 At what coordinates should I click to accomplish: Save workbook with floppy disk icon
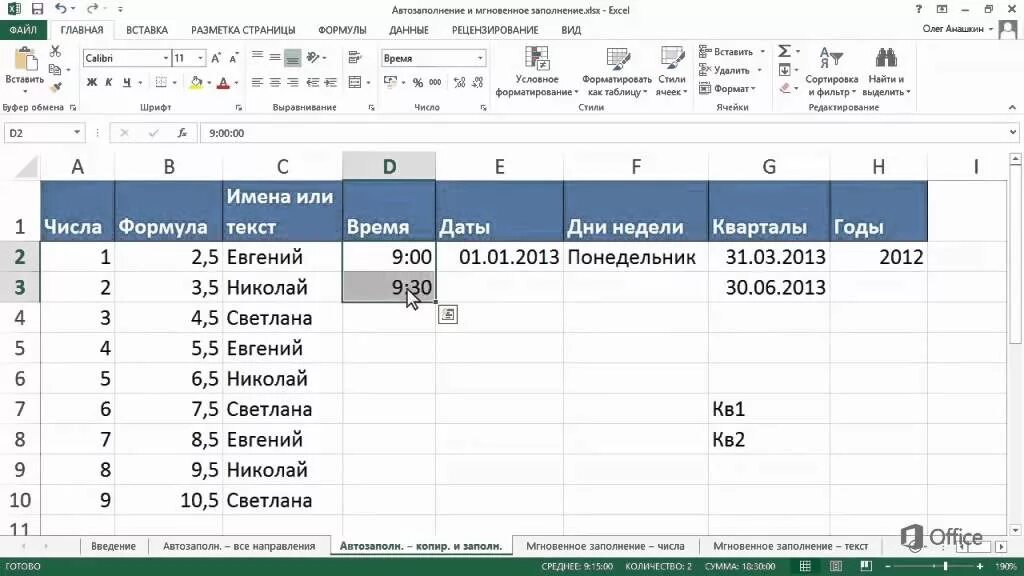tap(37, 9)
